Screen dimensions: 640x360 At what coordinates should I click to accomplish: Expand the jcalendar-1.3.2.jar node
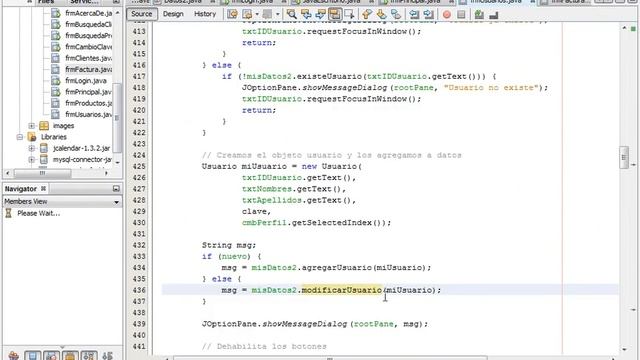coord(31,148)
